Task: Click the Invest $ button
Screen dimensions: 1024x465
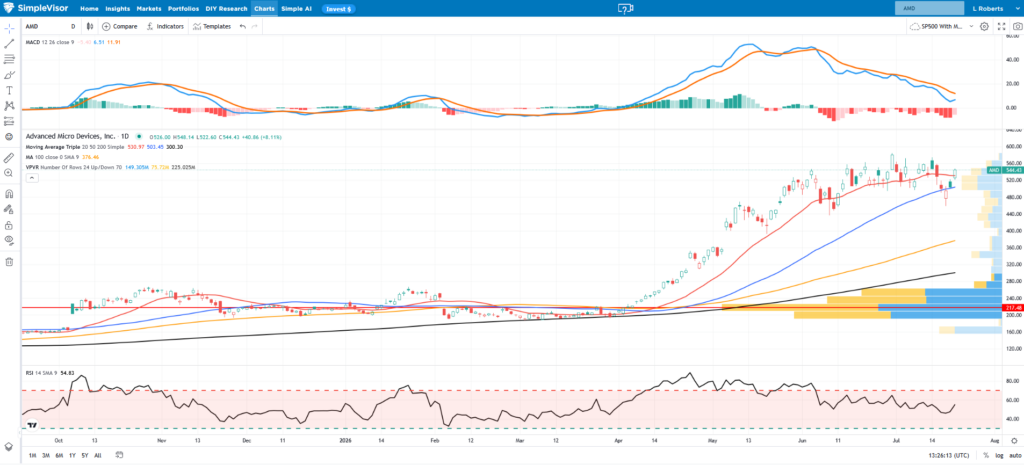Action: (x=338, y=9)
